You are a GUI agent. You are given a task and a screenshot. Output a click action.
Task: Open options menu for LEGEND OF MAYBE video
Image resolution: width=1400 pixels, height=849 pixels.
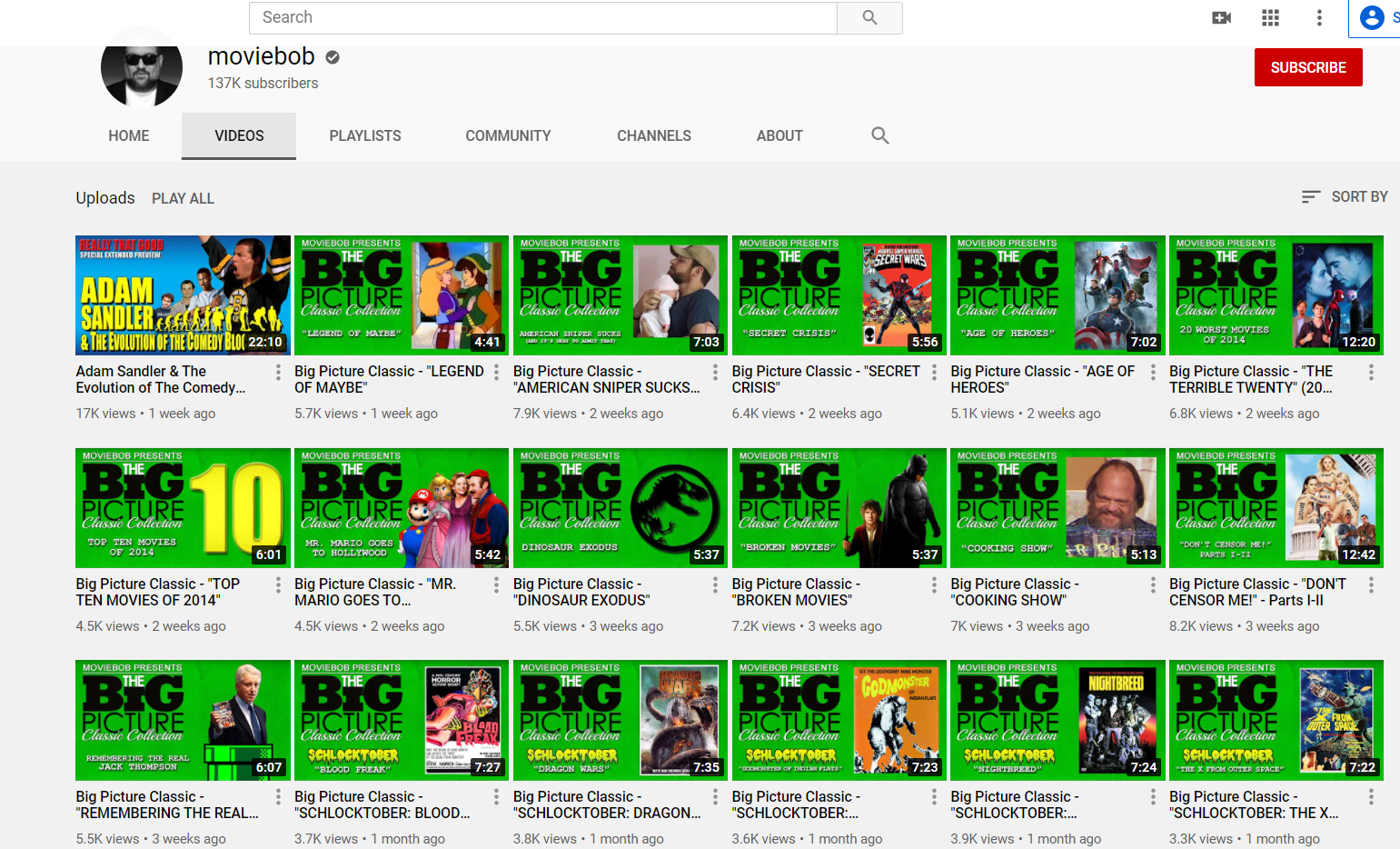coord(496,372)
